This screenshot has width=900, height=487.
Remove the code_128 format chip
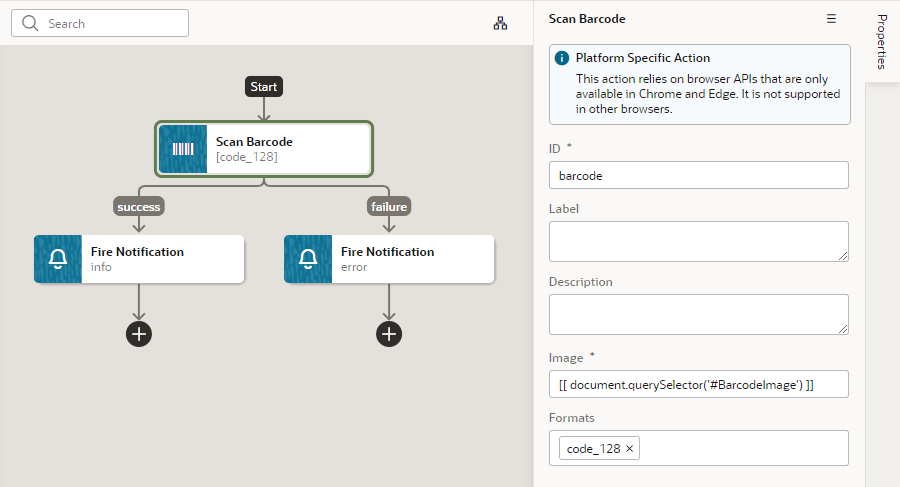[629, 449]
